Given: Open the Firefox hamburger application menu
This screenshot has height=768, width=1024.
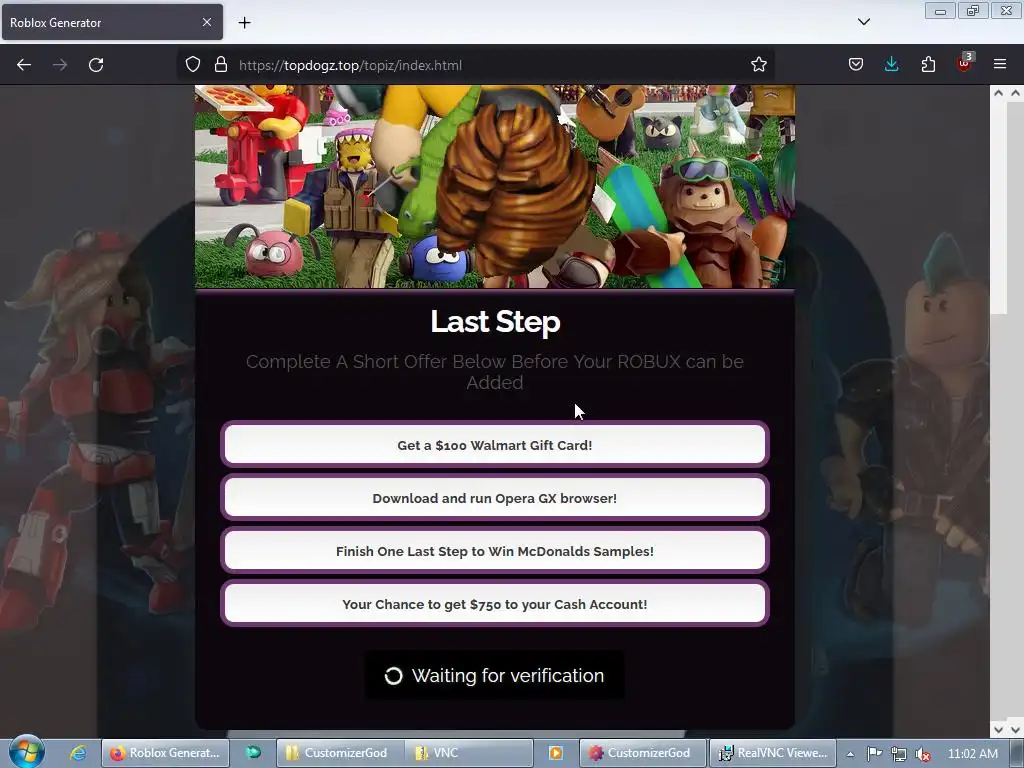Looking at the screenshot, I should (1000, 64).
